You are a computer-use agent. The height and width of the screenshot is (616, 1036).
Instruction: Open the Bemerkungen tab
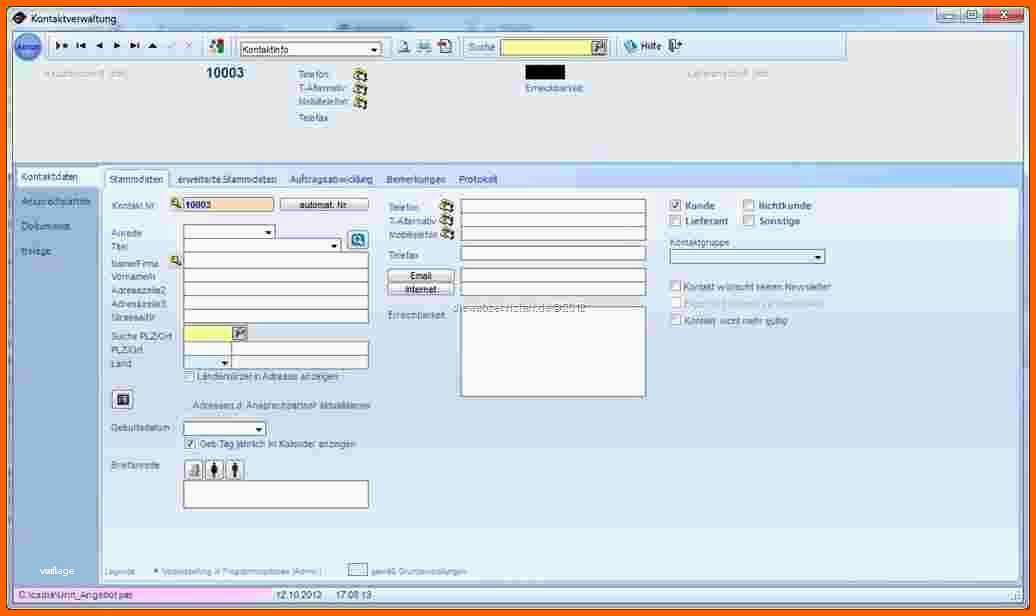[416, 179]
